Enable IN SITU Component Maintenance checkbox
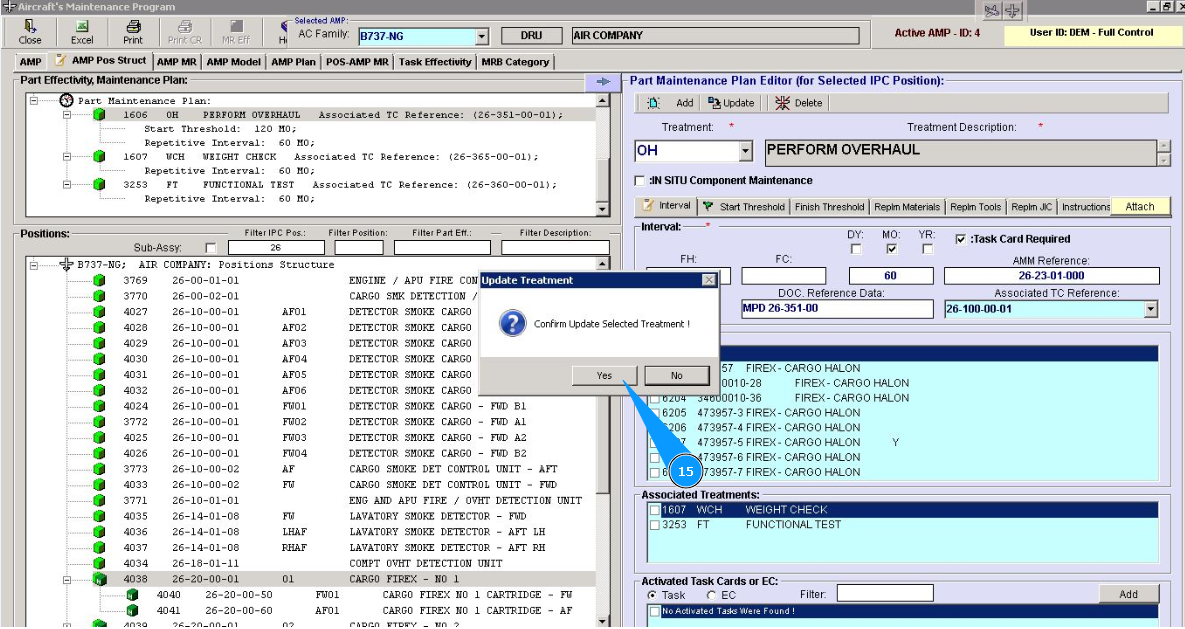Image resolution: width=1185 pixels, height=629 pixels. [641, 181]
